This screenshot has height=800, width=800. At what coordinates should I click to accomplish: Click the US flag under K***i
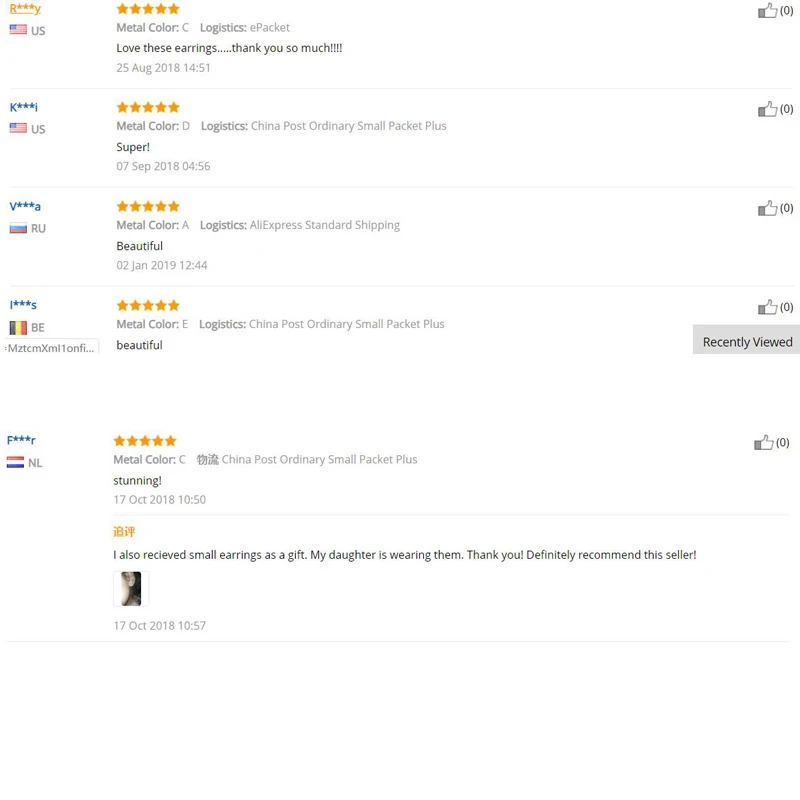click(x=18, y=128)
